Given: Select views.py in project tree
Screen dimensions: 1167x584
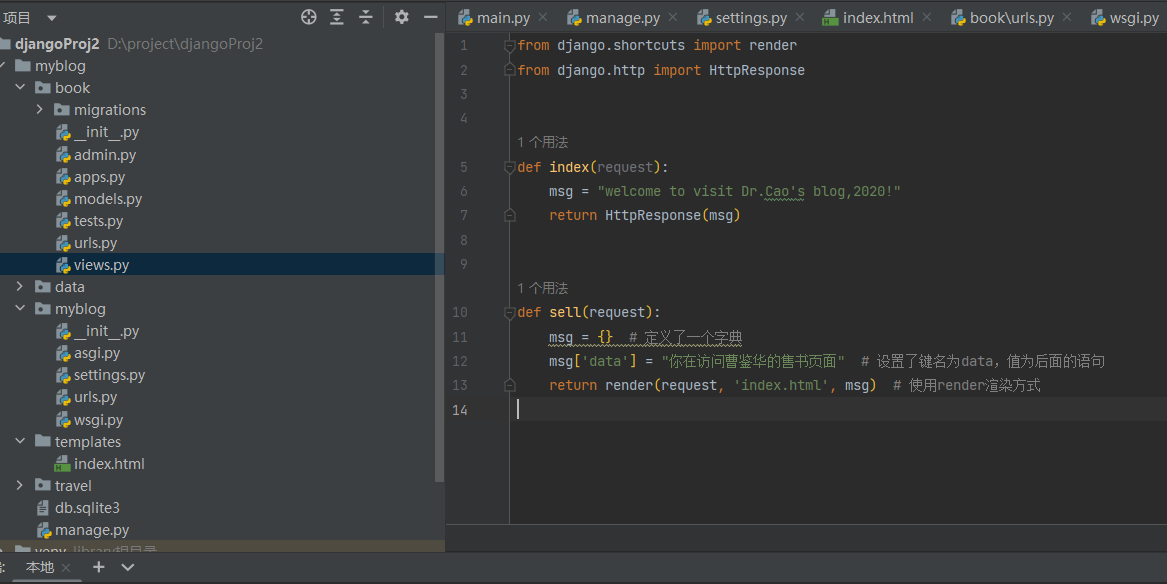Looking at the screenshot, I should coord(101,265).
